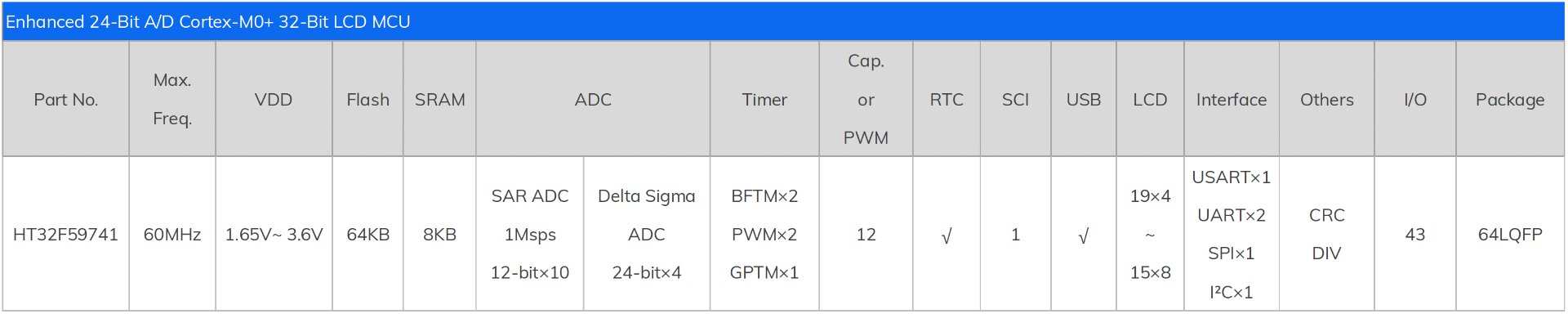Click the Flash column header
The width and height of the screenshot is (1568, 314).
click(367, 100)
